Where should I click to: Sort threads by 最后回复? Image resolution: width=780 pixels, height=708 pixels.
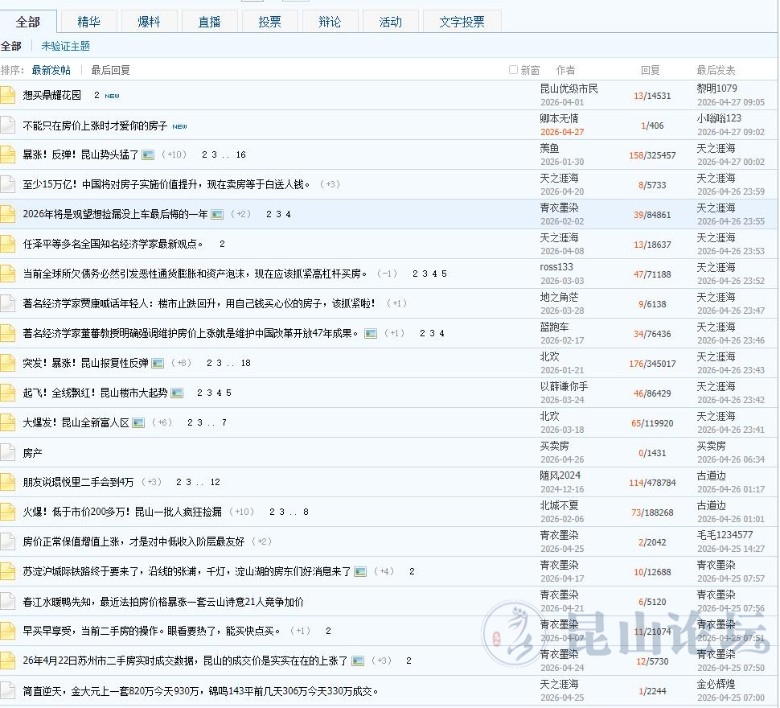click(110, 70)
